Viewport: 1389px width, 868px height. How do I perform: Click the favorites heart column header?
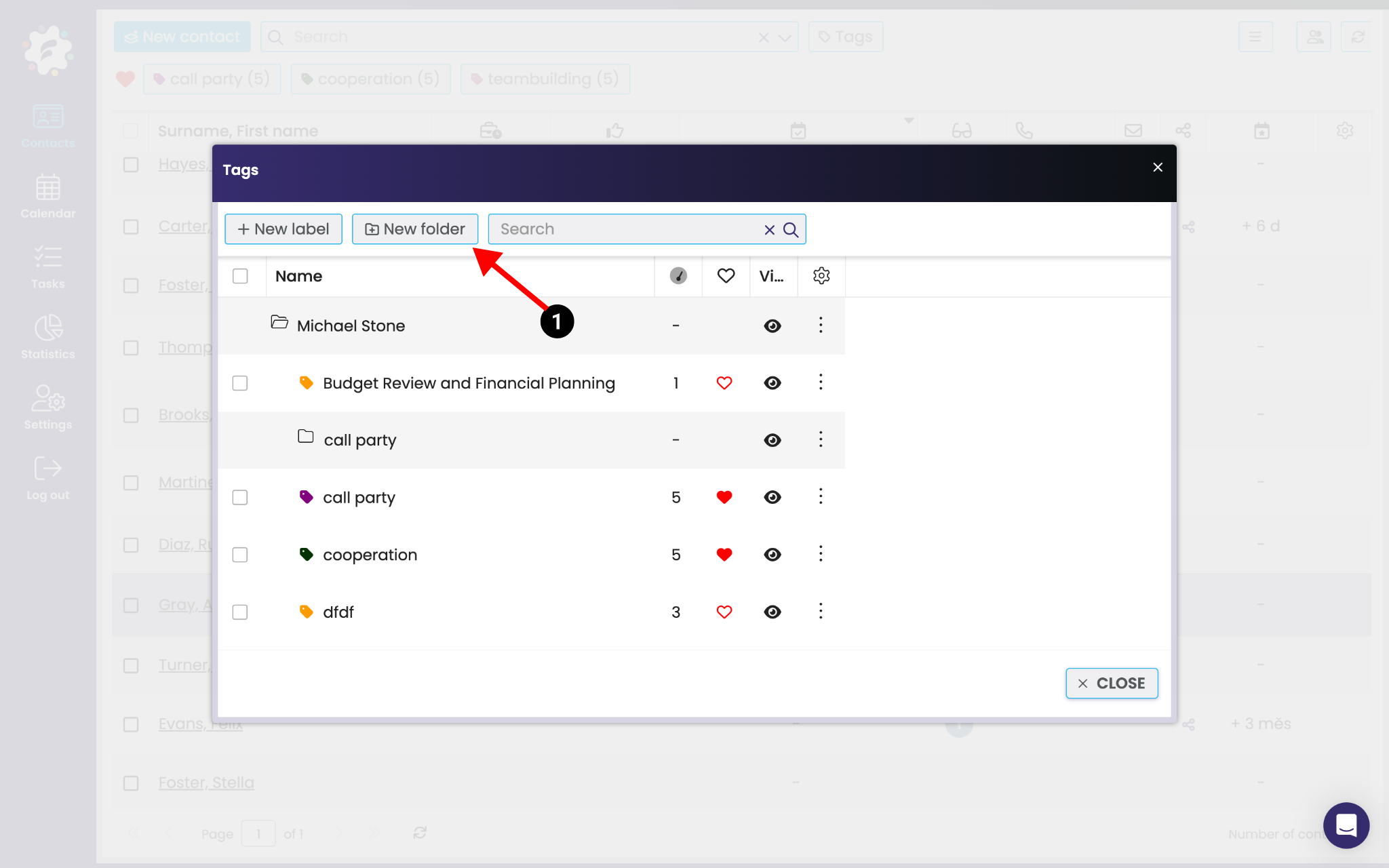click(x=726, y=276)
